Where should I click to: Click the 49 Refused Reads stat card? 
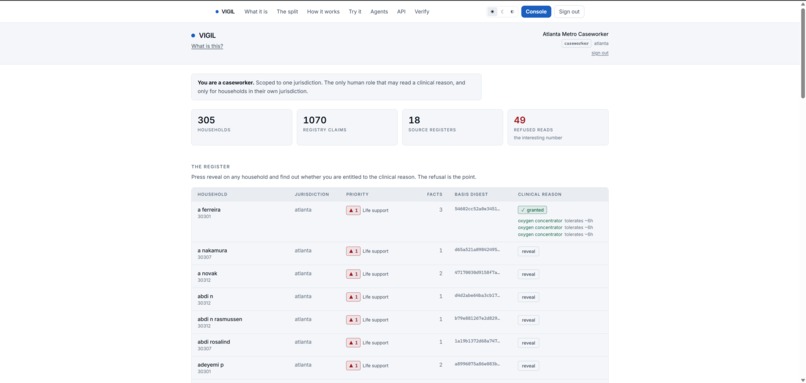point(558,127)
